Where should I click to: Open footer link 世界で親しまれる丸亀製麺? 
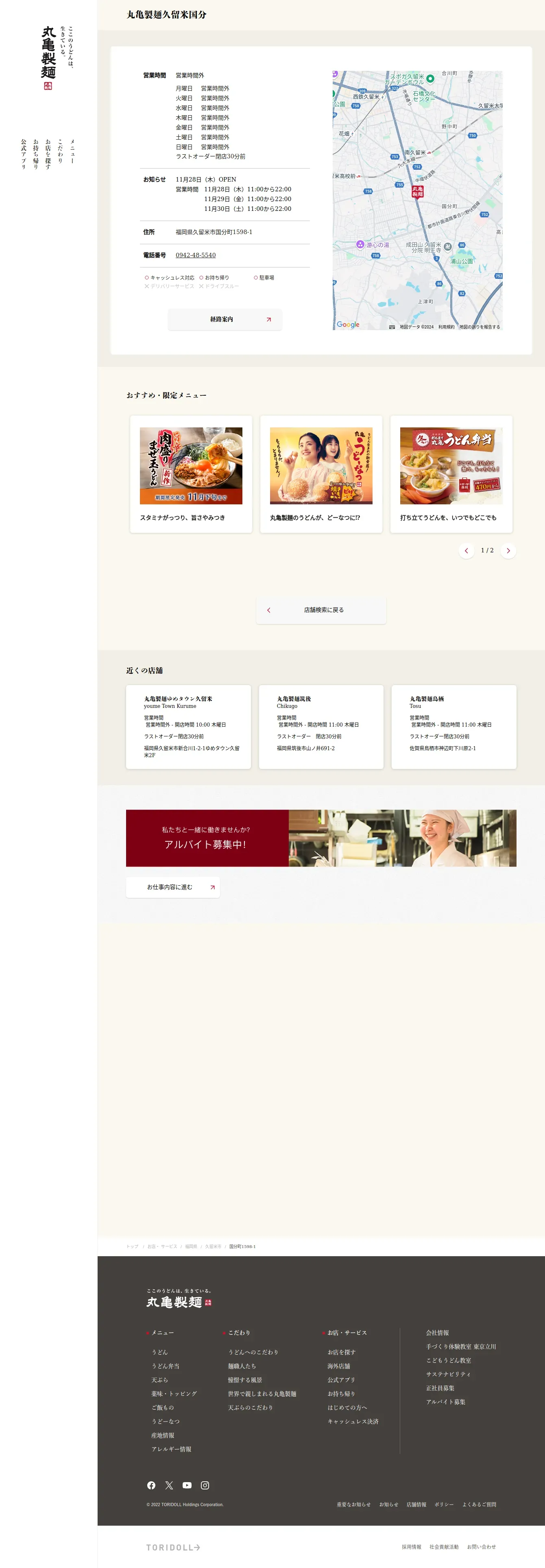[262, 1393]
